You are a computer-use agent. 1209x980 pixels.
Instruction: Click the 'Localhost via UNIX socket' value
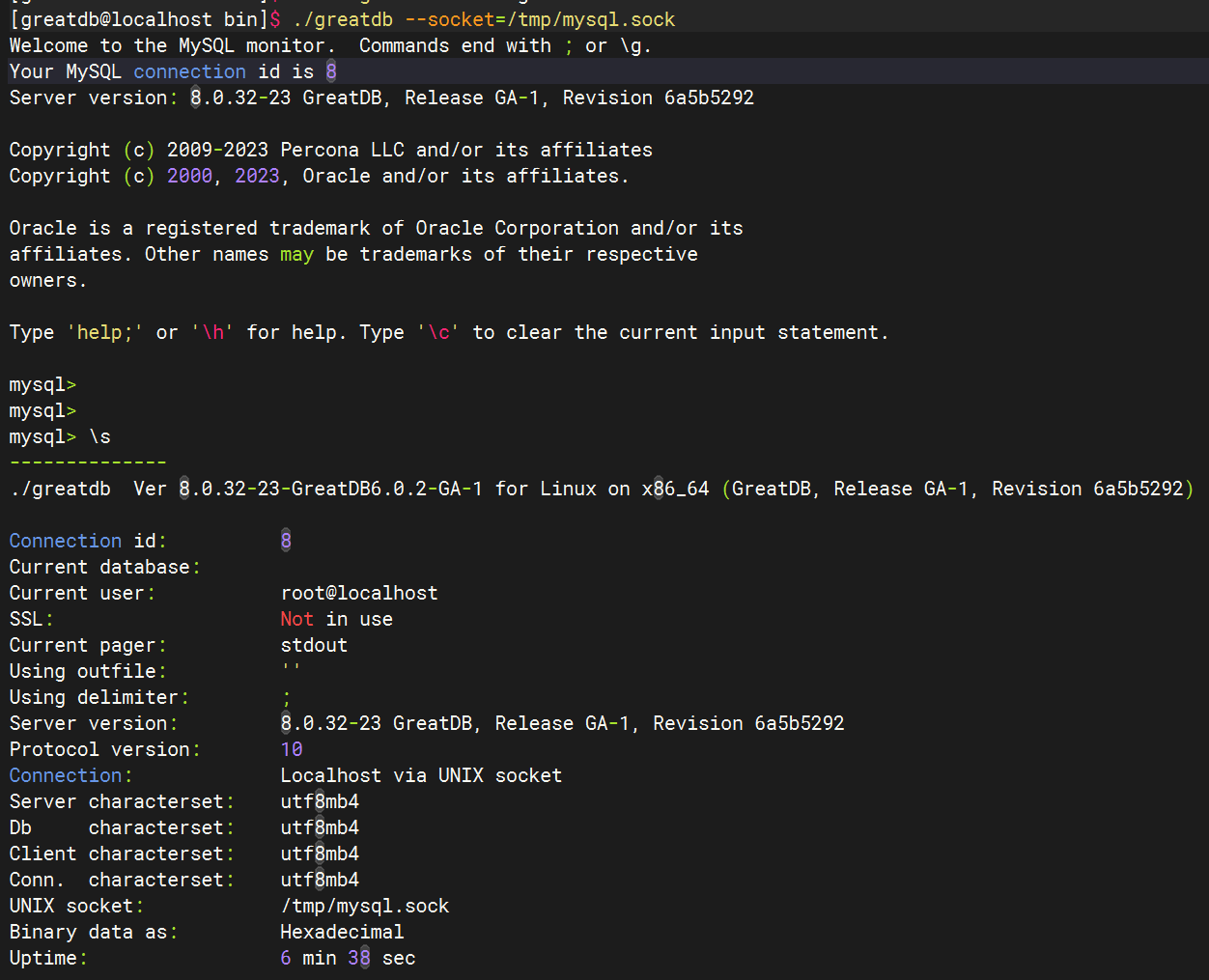(x=421, y=775)
